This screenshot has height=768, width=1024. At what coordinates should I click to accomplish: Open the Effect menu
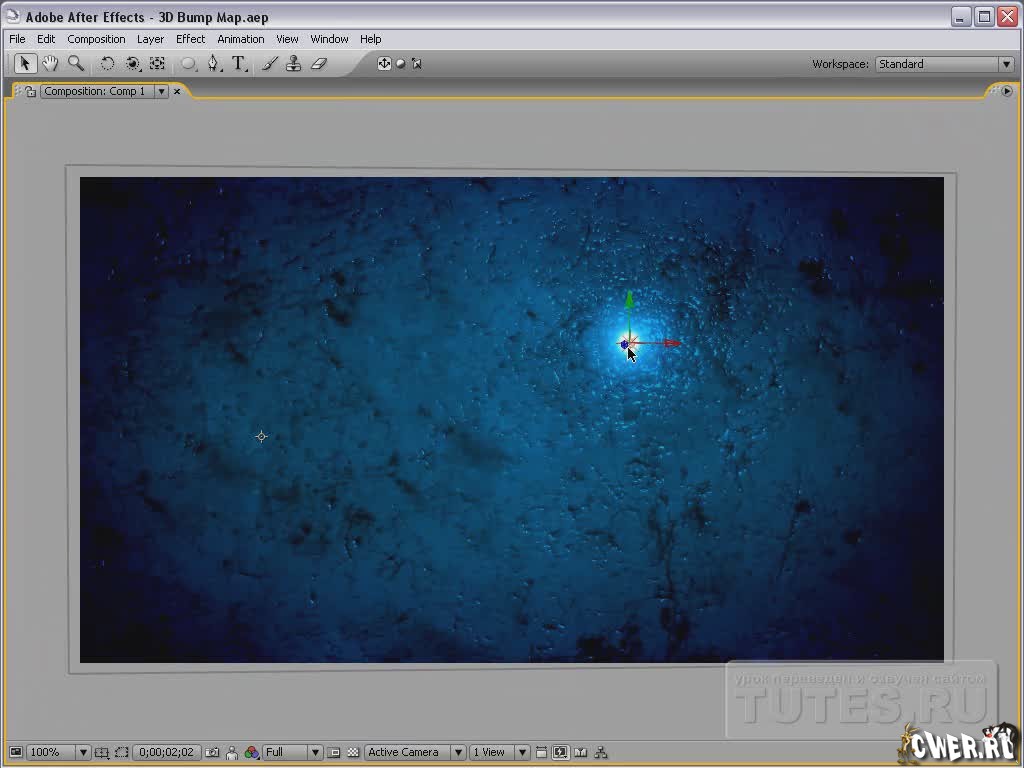pyautogui.click(x=190, y=39)
